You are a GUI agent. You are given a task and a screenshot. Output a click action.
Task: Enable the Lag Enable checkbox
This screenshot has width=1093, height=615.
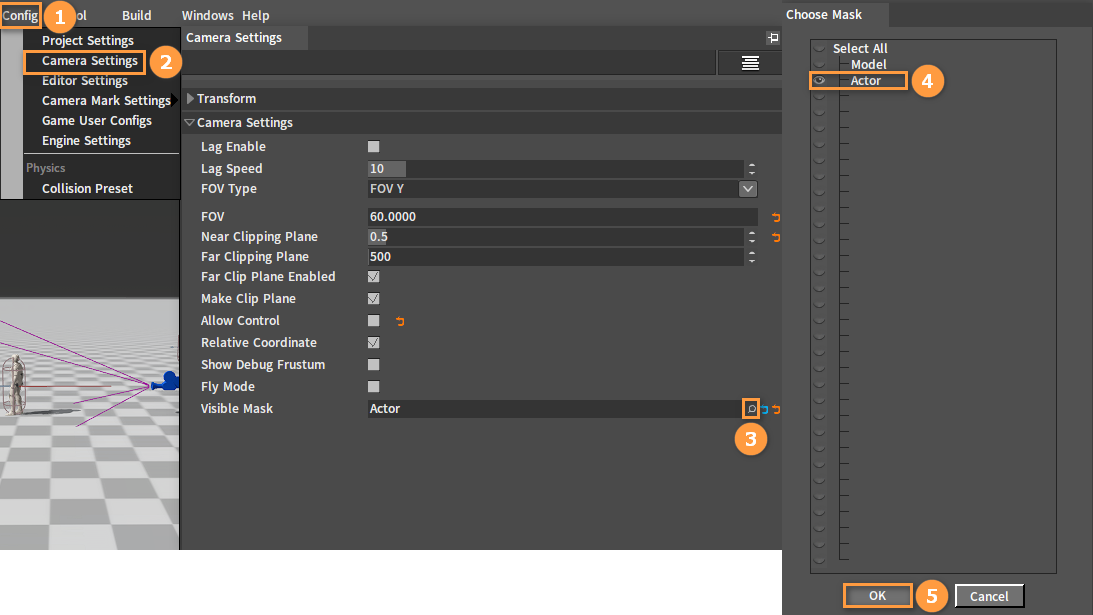(374, 147)
